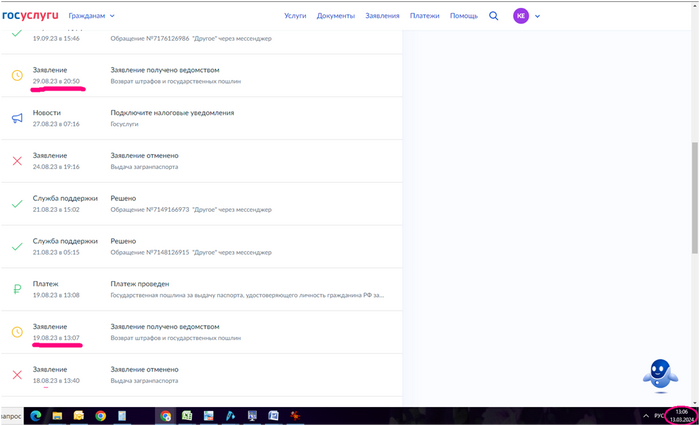Click the 'Государственная пошлина за выдачу паспорта' description
Screen dimensions: 700x426
coord(247,295)
